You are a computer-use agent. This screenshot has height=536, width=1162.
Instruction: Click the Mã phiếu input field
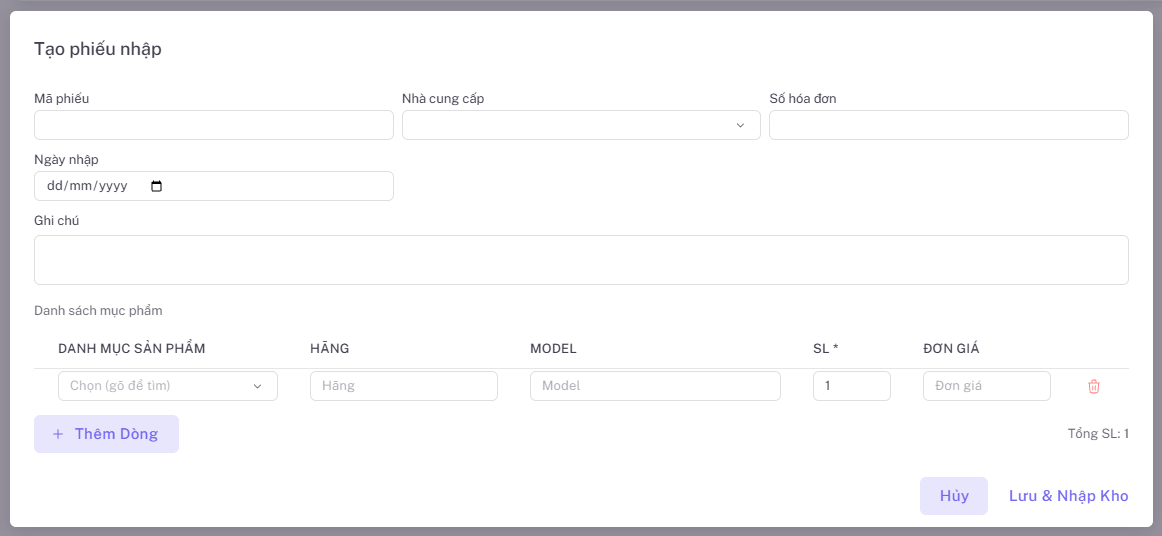click(x=213, y=125)
